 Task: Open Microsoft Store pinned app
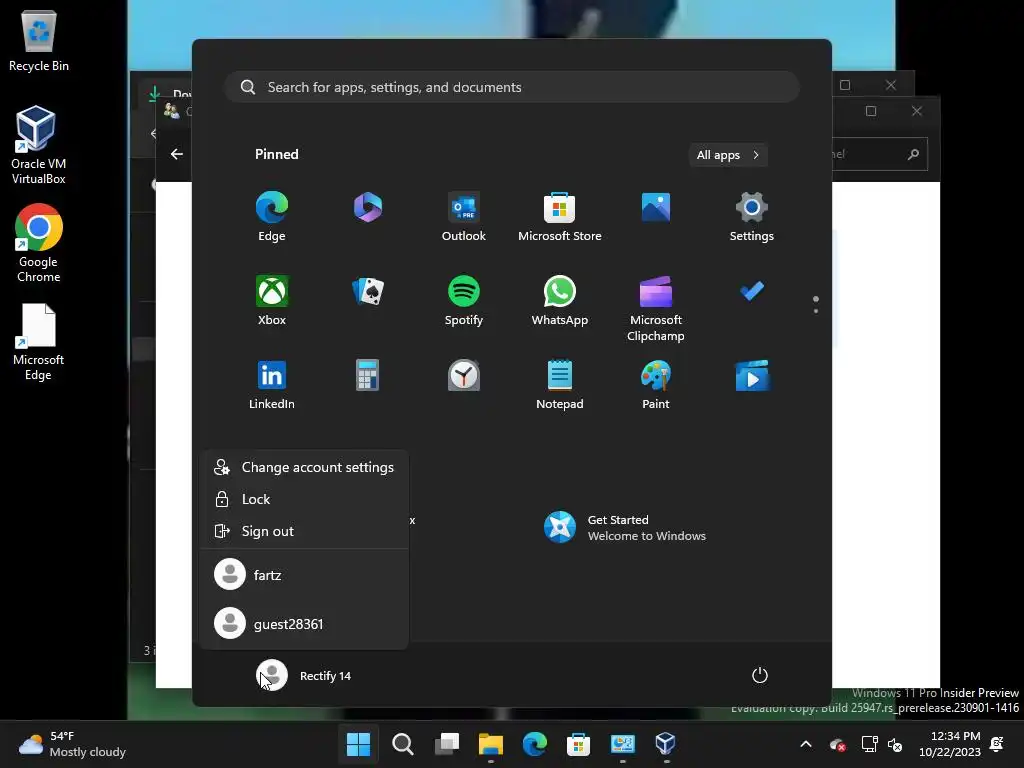[x=560, y=217]
